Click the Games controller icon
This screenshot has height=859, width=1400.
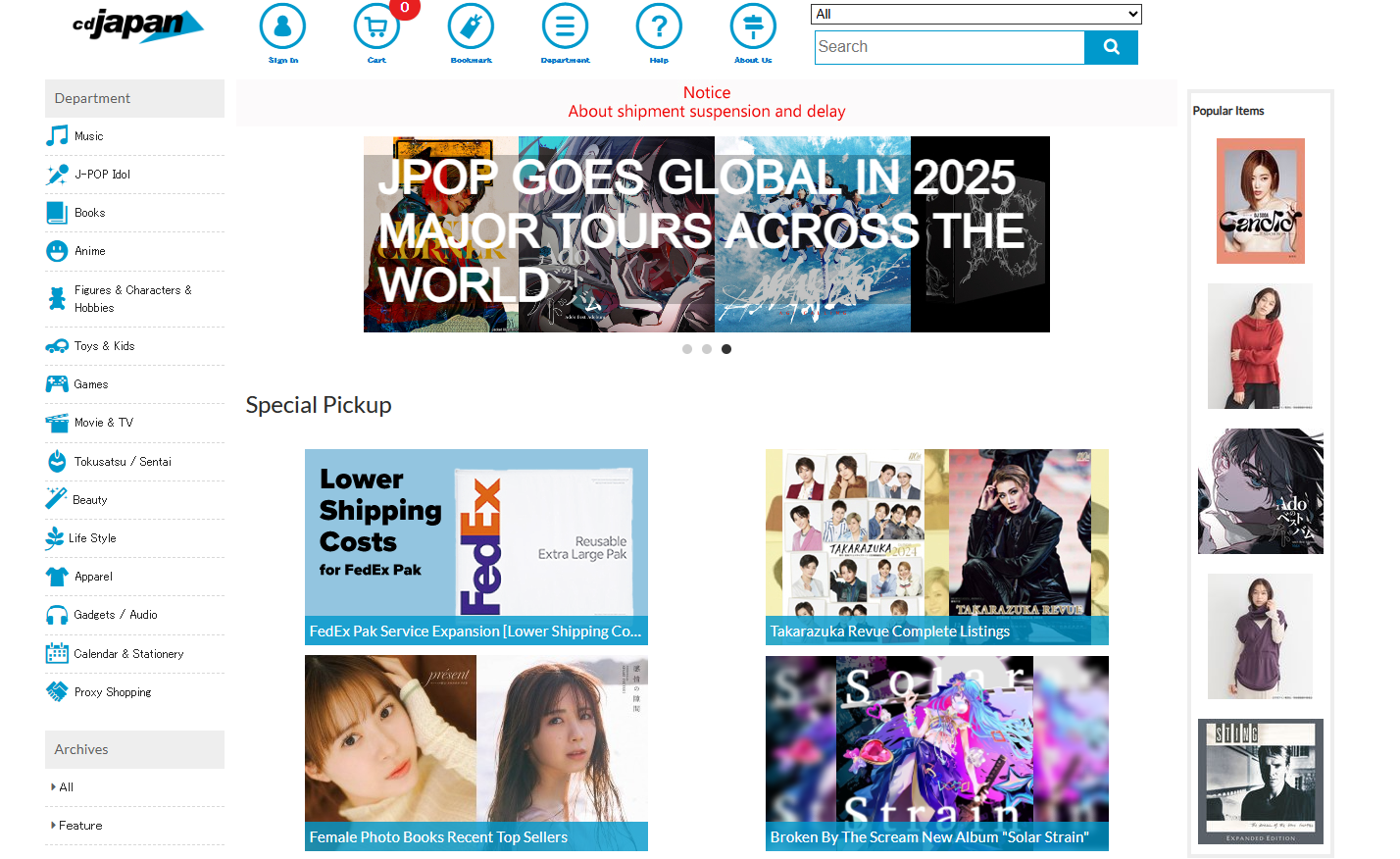click(x=58, y=384)
